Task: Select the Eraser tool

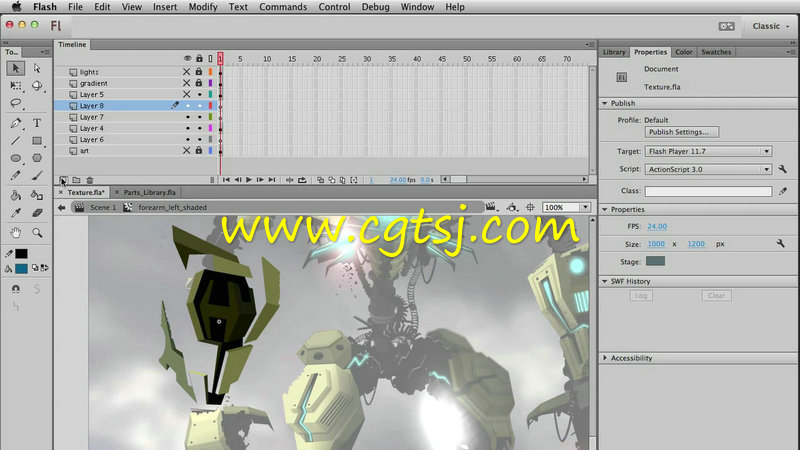Action: pos(37,213)
